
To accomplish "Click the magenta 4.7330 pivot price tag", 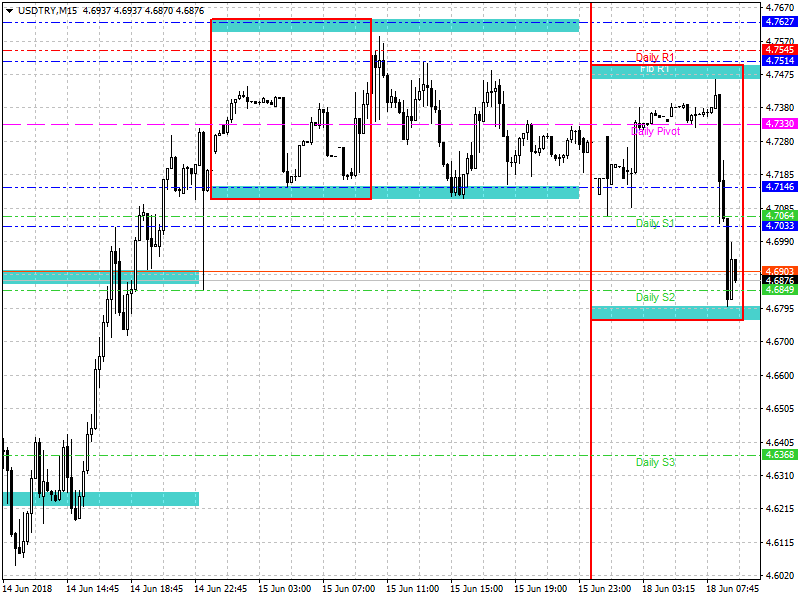I will [x=779, y=123].
